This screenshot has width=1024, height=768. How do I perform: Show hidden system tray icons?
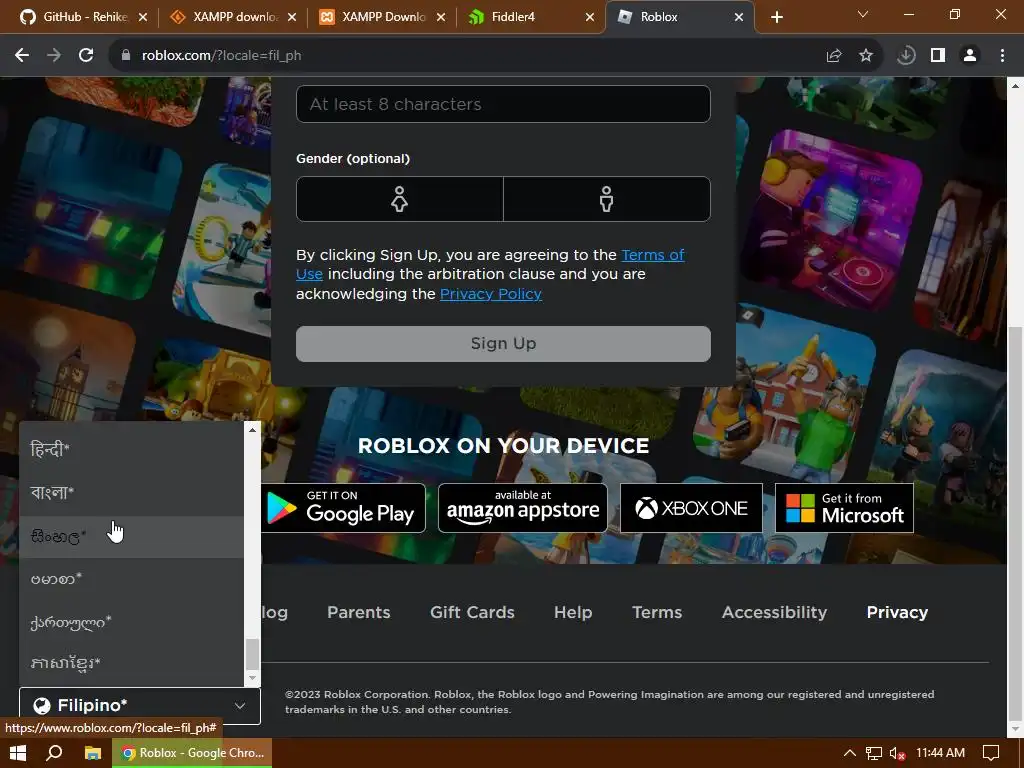click(849, 753)
